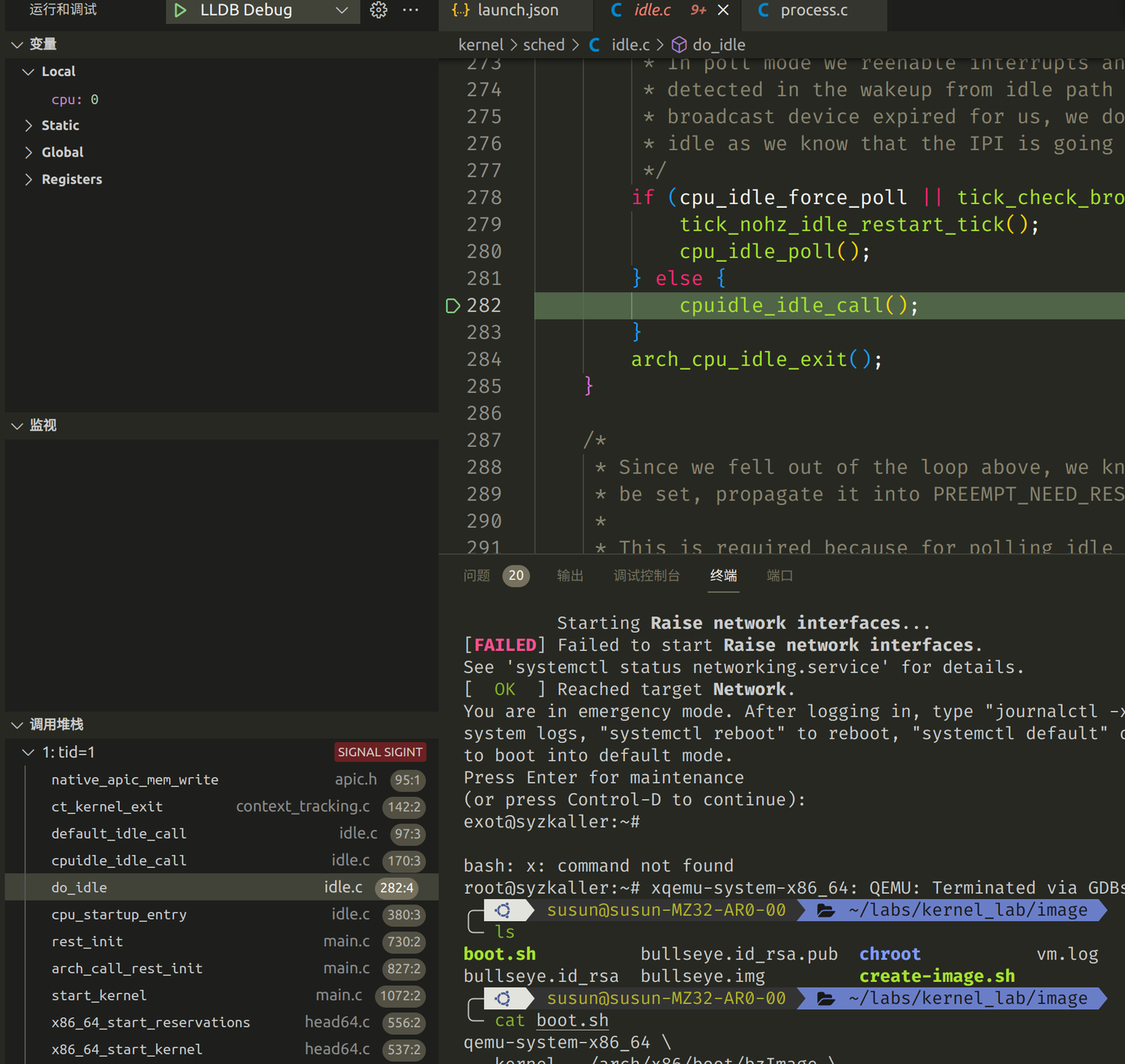The image size is (1125, 1064).
Task: Click the do_idle symbol icon in breadcrumbs
Action: [x=679, y=45]
